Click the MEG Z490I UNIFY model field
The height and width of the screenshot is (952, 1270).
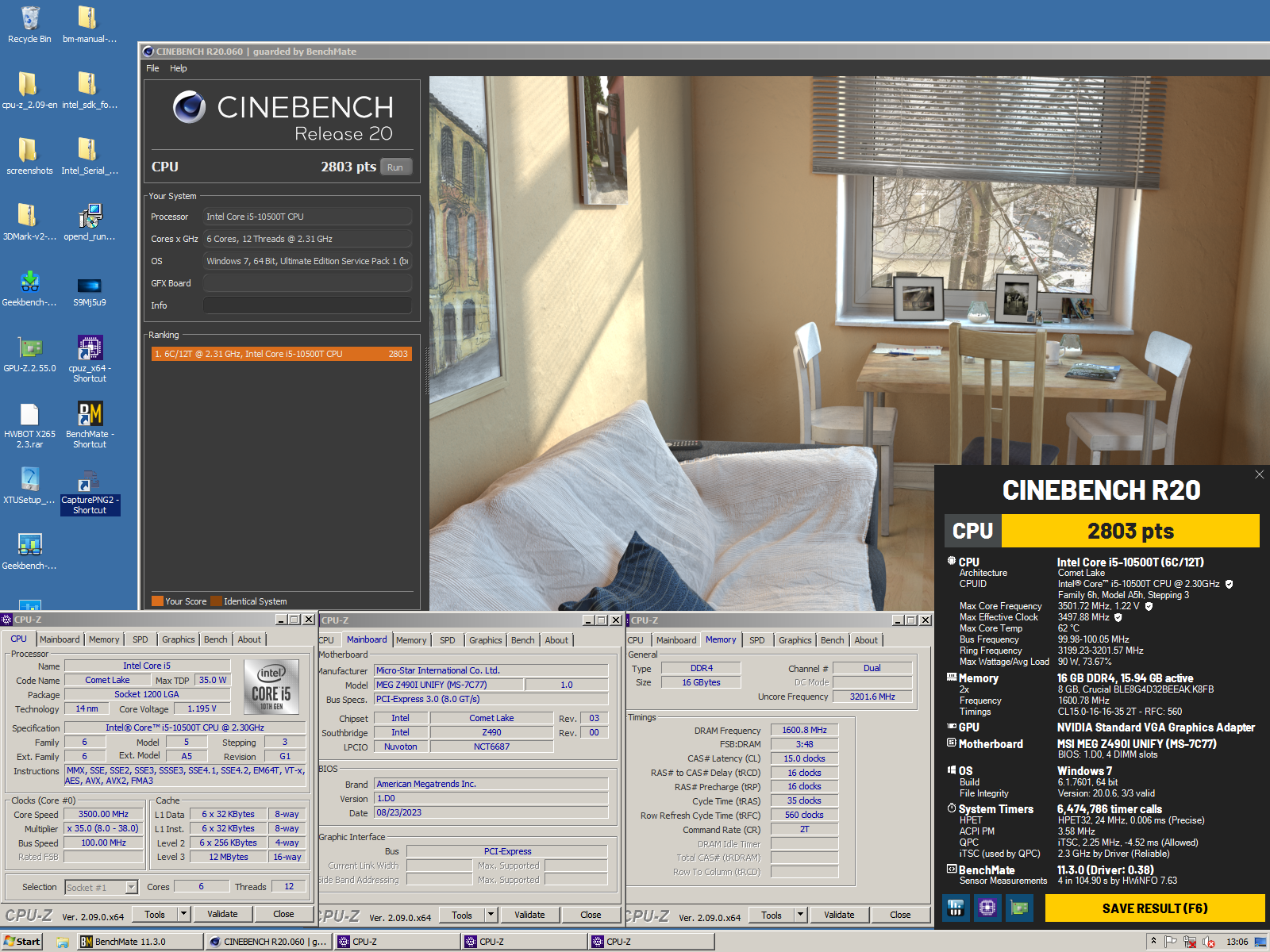(x=448, y=685)
